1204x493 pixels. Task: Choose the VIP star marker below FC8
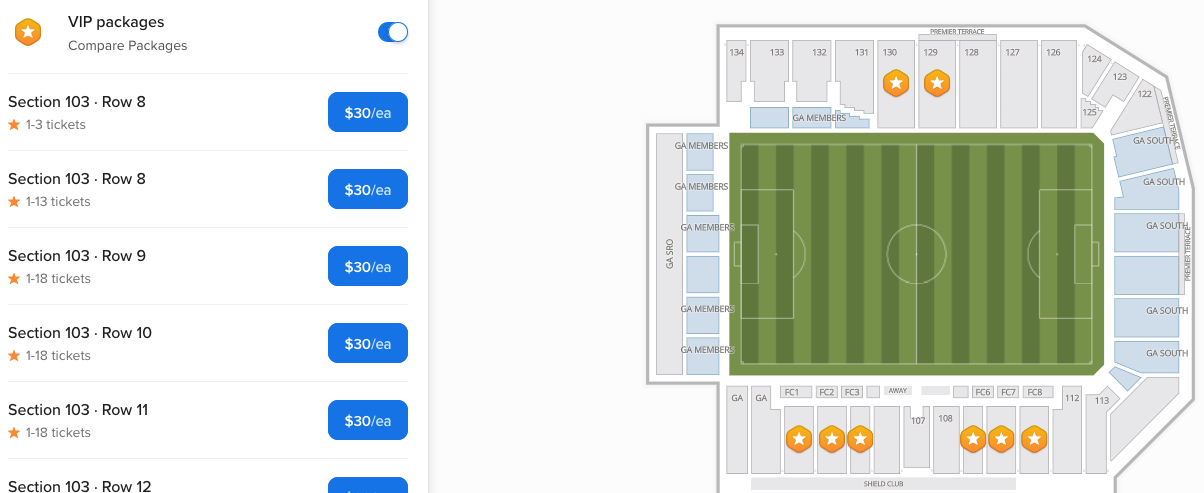click(1034, 439)
